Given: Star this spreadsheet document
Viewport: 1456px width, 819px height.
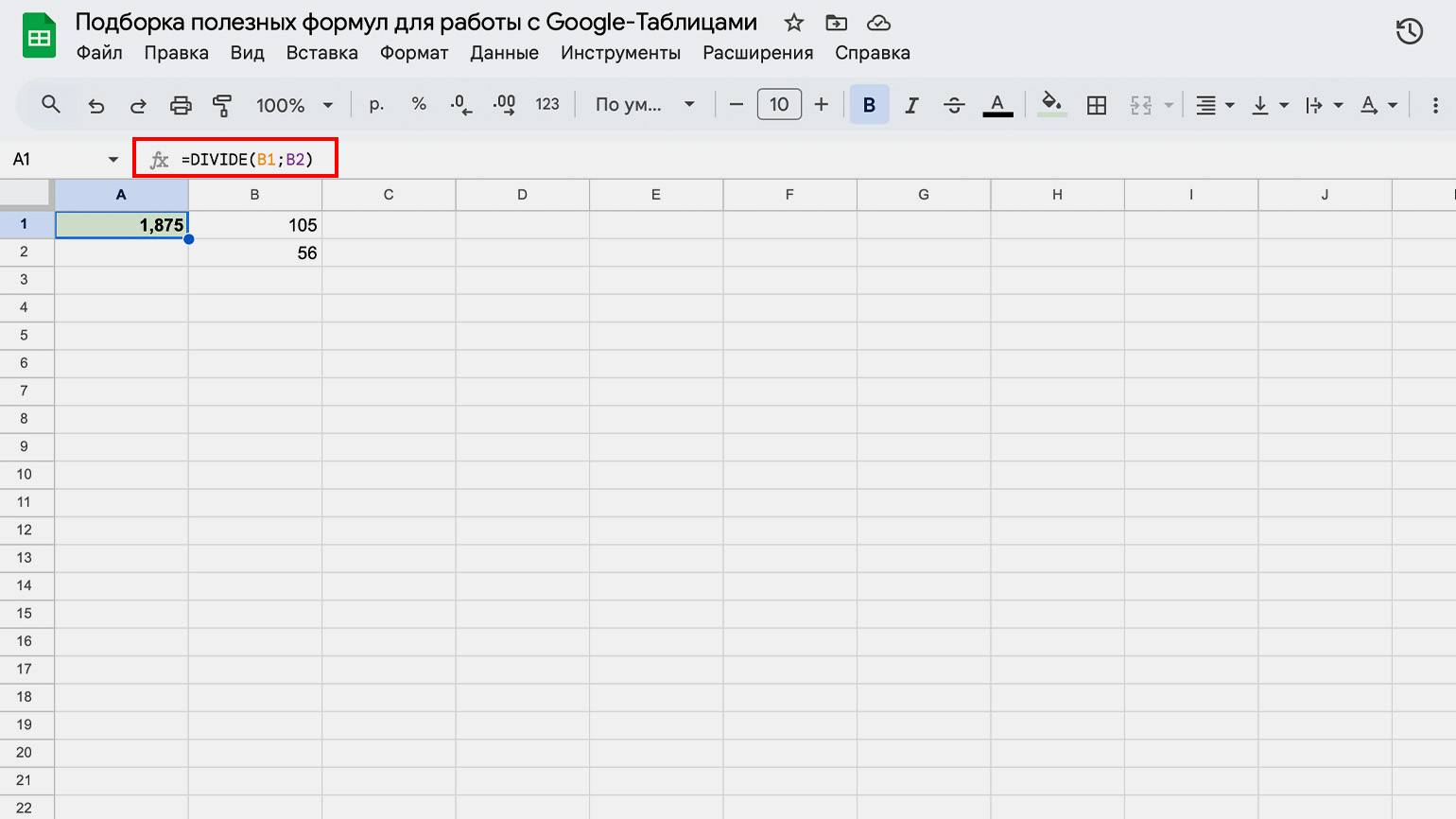Looking at the screenshot, I should [794, 23].
